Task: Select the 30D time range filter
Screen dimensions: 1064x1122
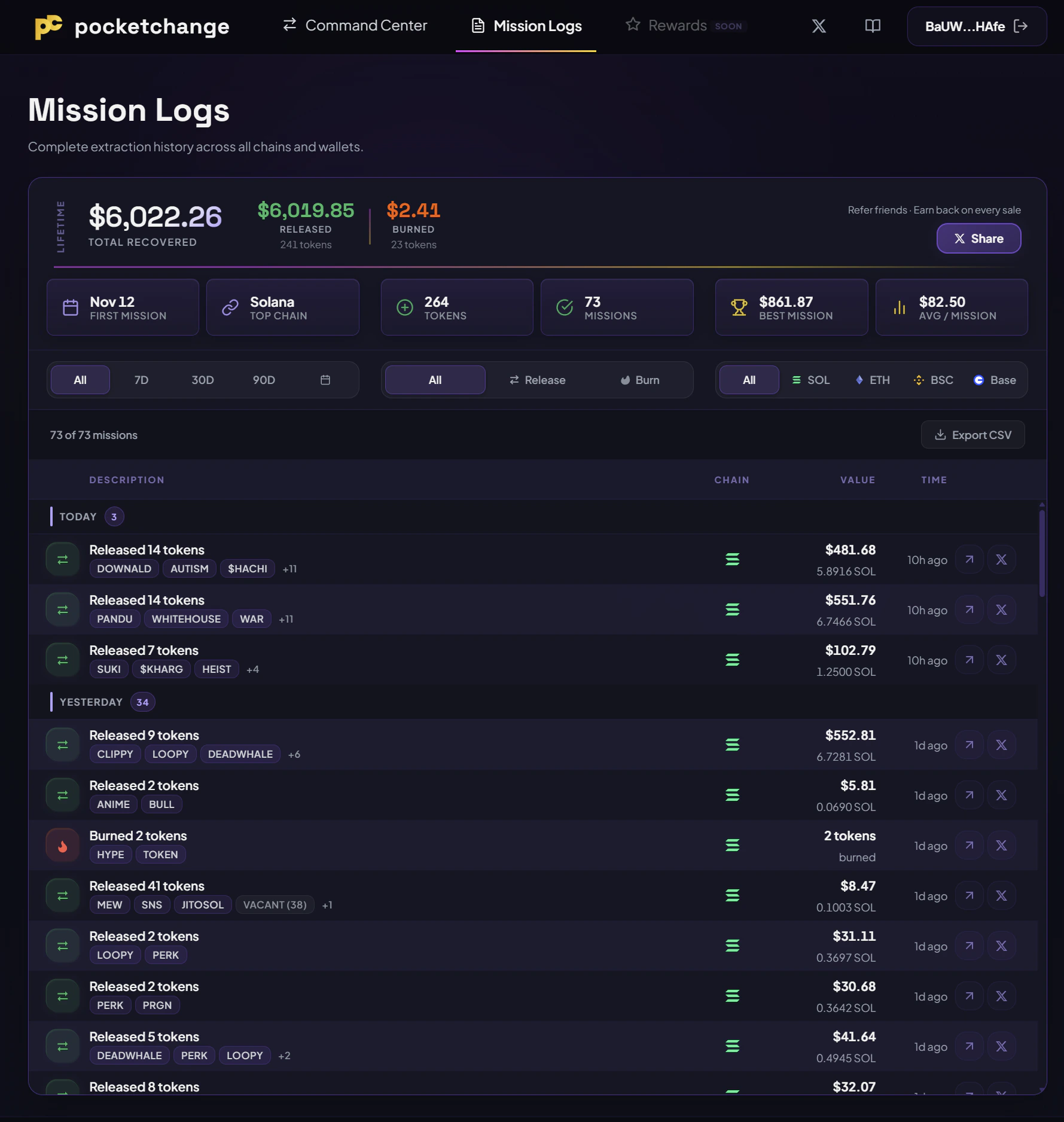Action: click(202, 380)
